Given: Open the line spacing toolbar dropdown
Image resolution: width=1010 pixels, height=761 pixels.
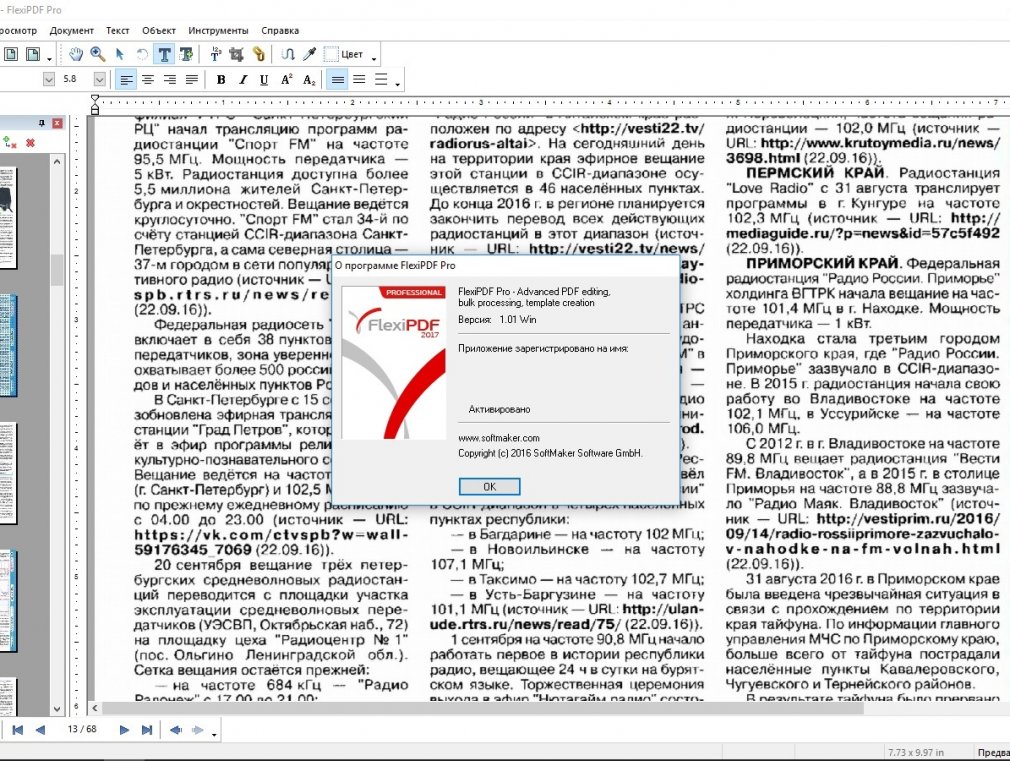Looking at the screenshot, I should pyautogui.click(x=397, y=84).
